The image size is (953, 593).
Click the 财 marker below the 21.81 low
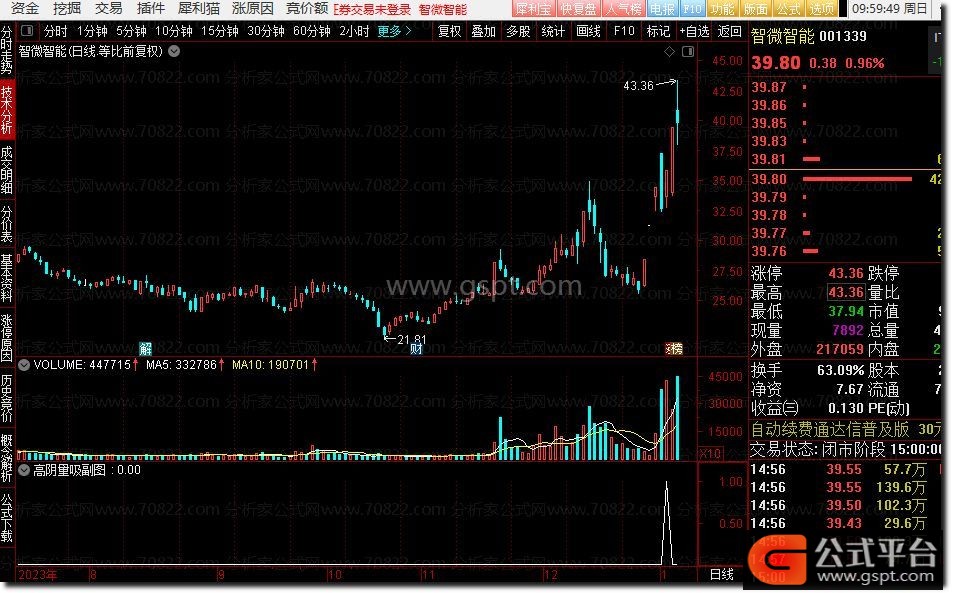point(416,349)
